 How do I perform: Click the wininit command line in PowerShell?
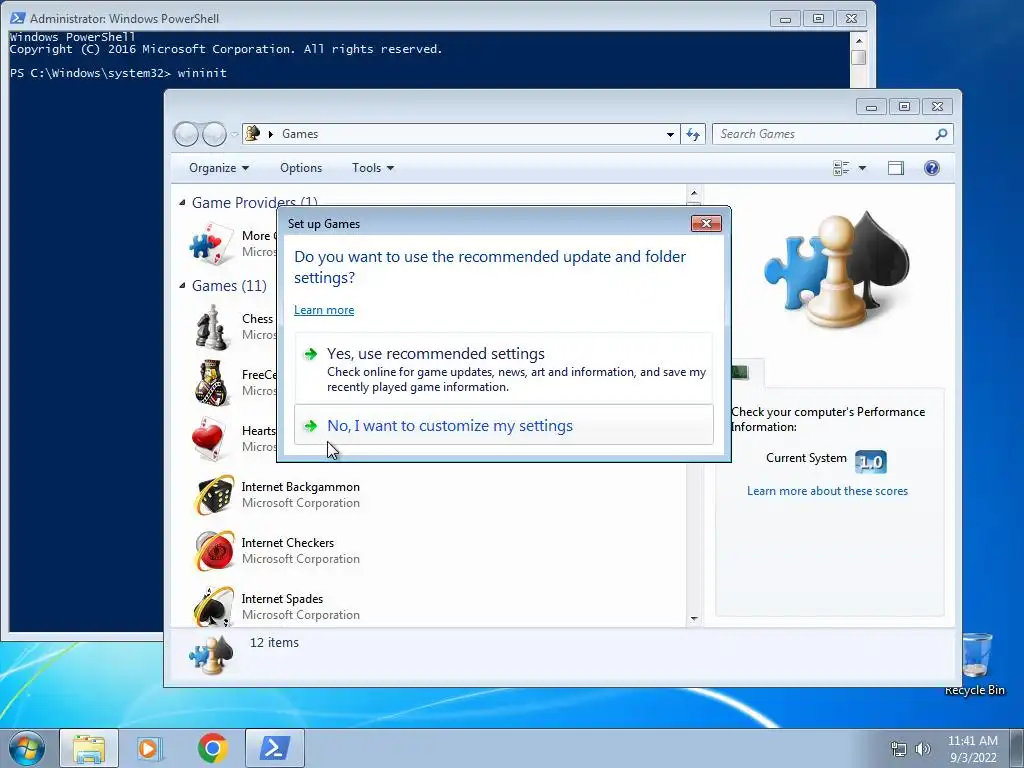click(118, 73)
